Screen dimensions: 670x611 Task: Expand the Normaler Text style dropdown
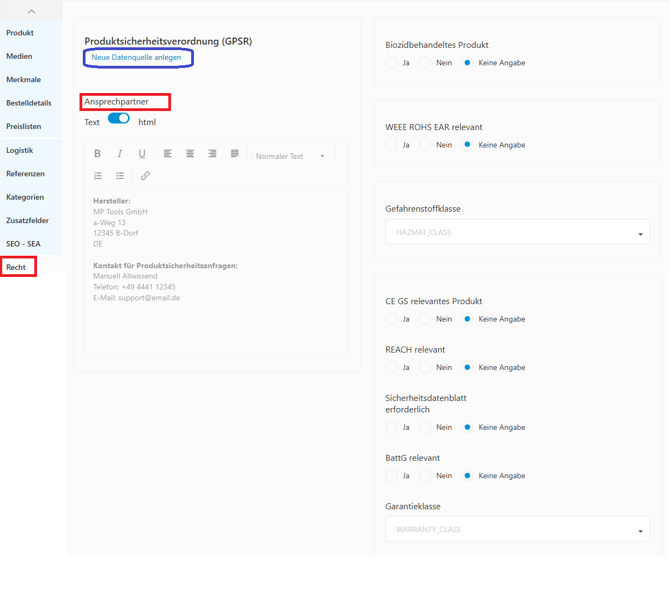point(290,156)
